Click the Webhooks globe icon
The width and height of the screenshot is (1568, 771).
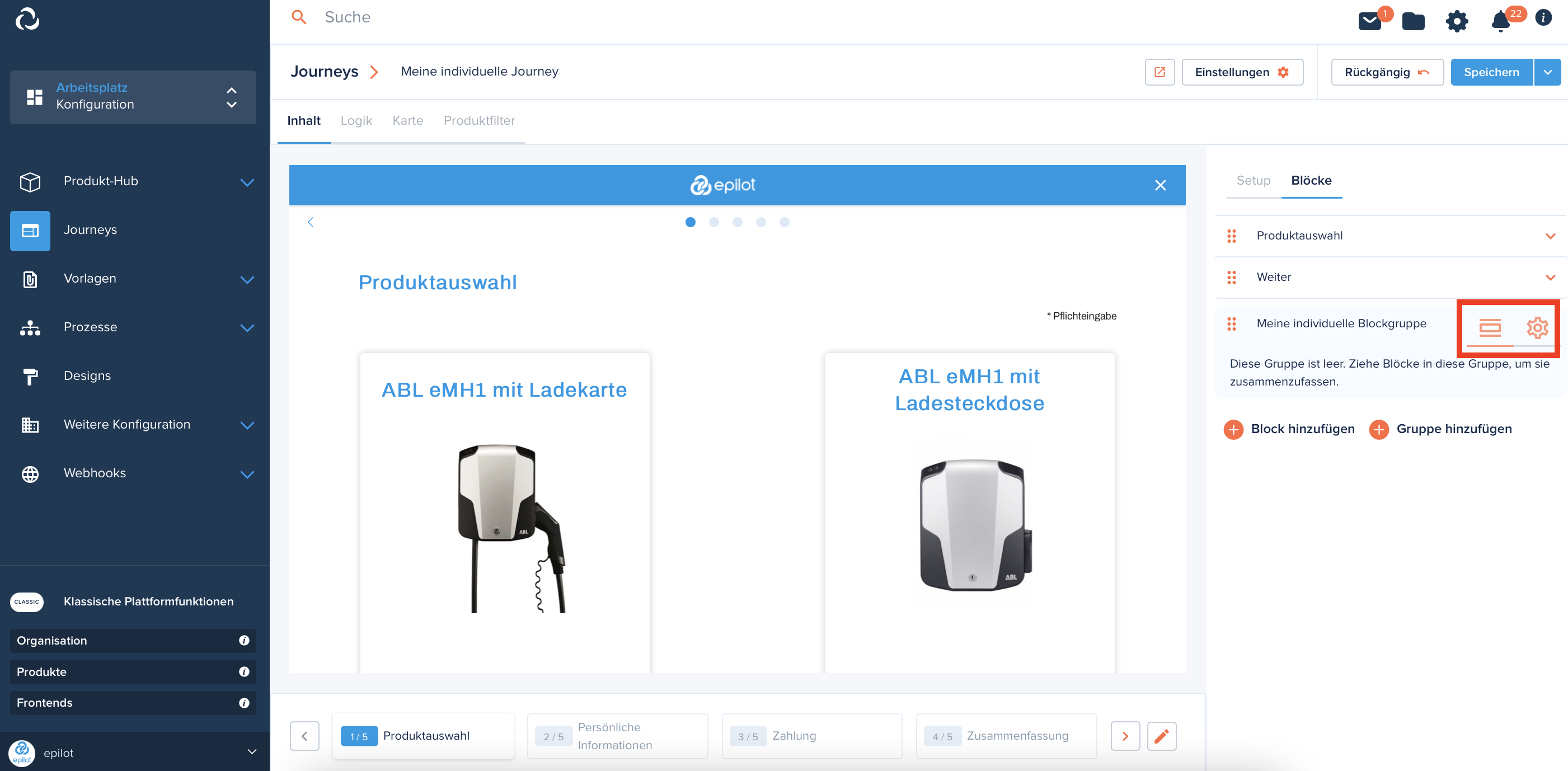30,474
